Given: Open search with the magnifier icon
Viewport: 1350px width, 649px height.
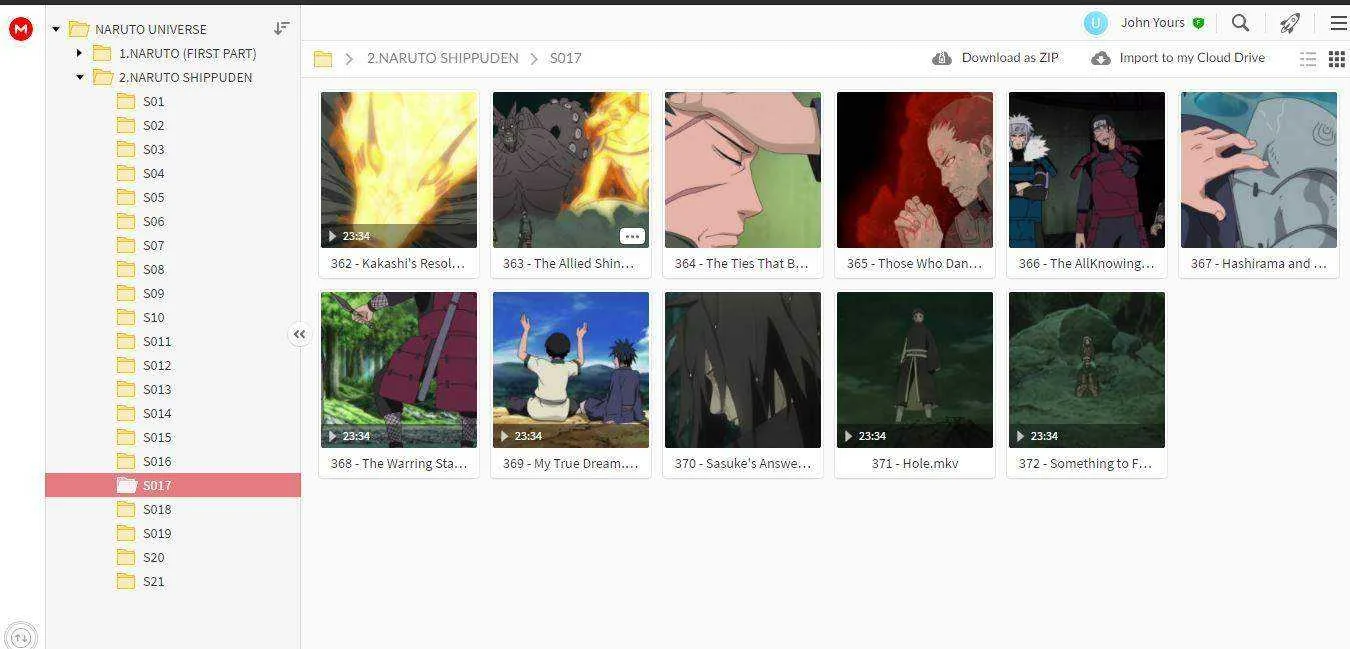Looking at the screenshot, I should [x=1240, y=22].
